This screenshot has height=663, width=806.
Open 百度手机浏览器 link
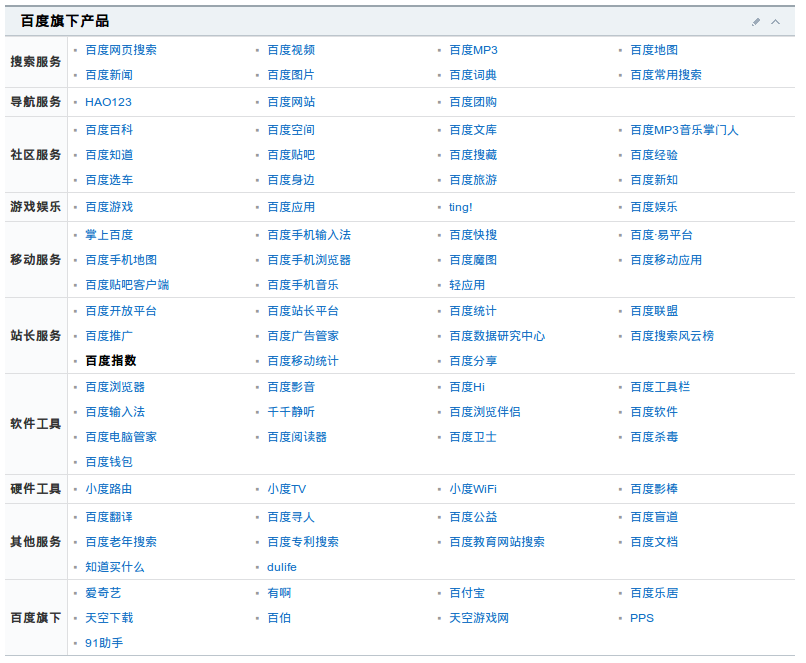tap(309, 260)
